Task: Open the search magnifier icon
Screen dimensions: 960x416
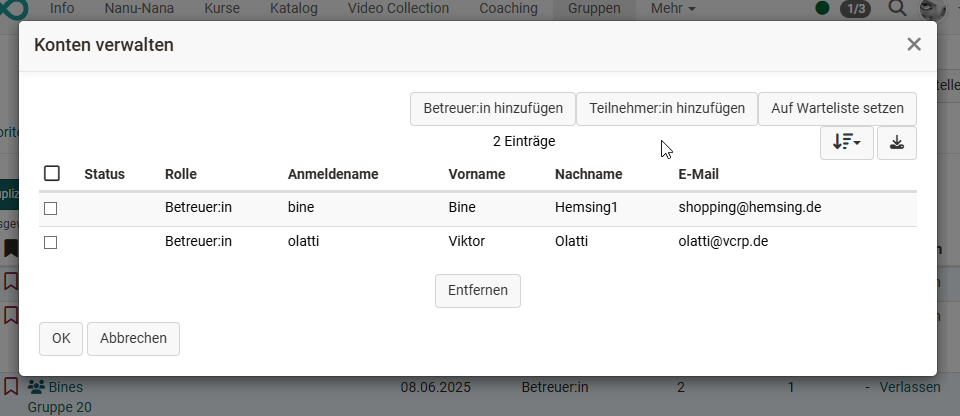Action: coord(897,9)
